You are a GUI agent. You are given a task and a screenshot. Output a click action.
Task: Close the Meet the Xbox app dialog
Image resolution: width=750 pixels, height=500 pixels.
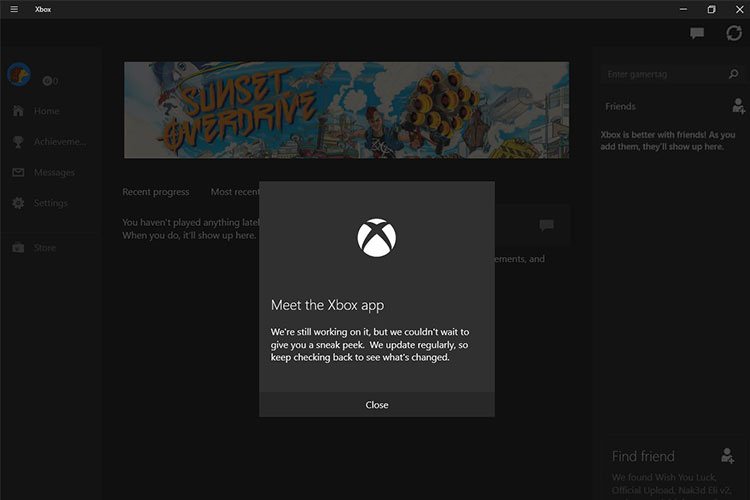[x=377, y=405]
